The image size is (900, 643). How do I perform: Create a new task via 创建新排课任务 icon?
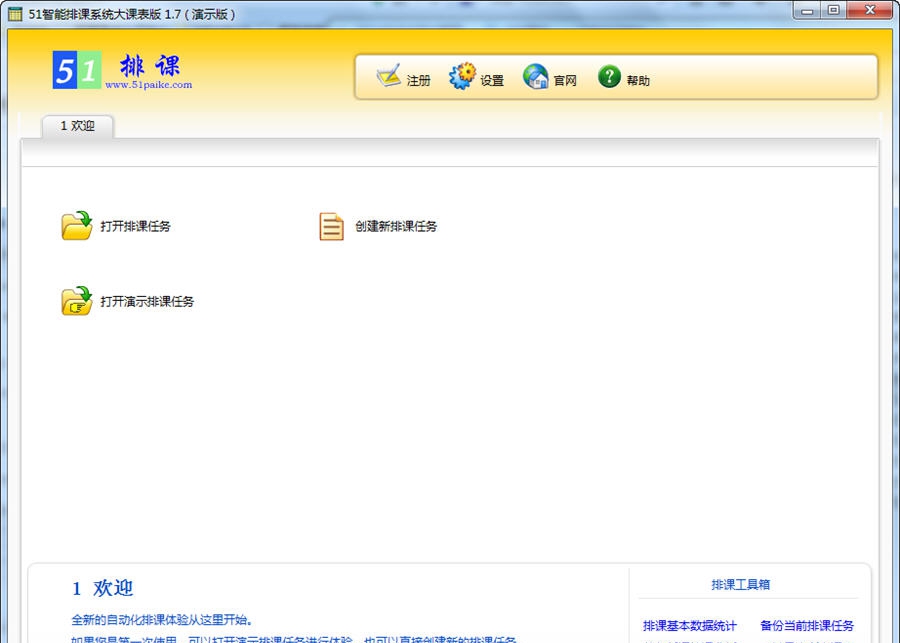tap(331, 225)
